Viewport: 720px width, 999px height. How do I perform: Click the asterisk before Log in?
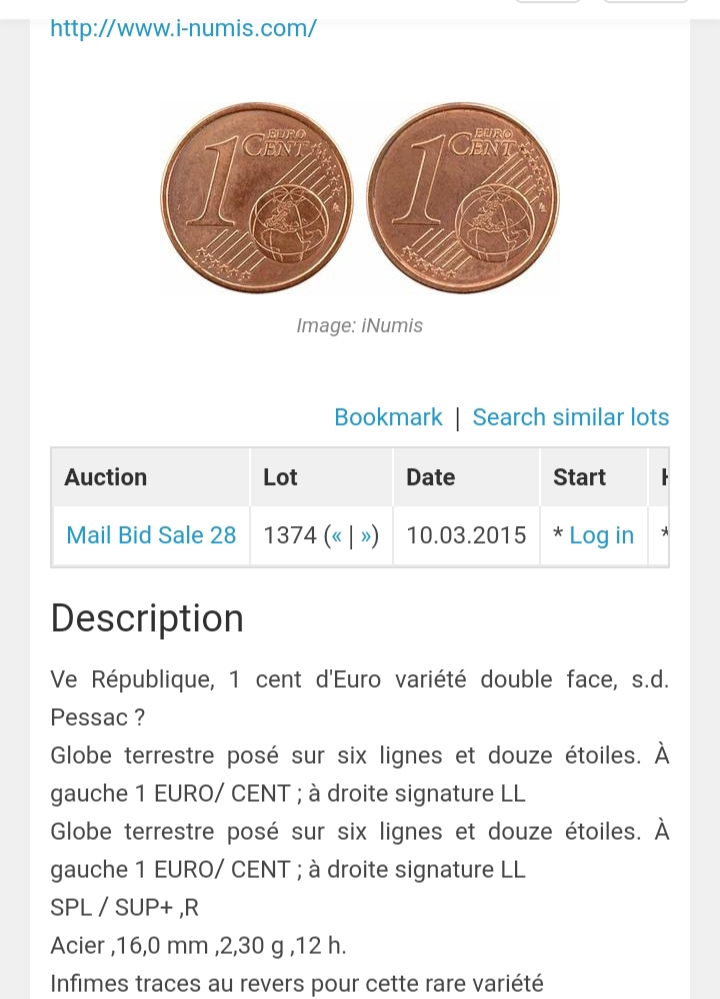(x=558, y=534)
